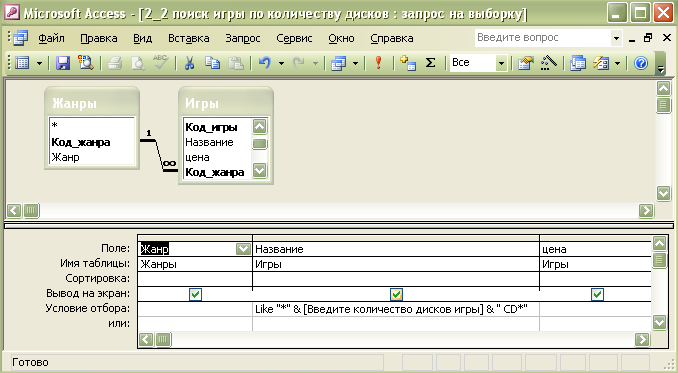The height and width of the screenshot is (373, 678).
Task: Click the Cut scissors icon
Action: point(189,63)
